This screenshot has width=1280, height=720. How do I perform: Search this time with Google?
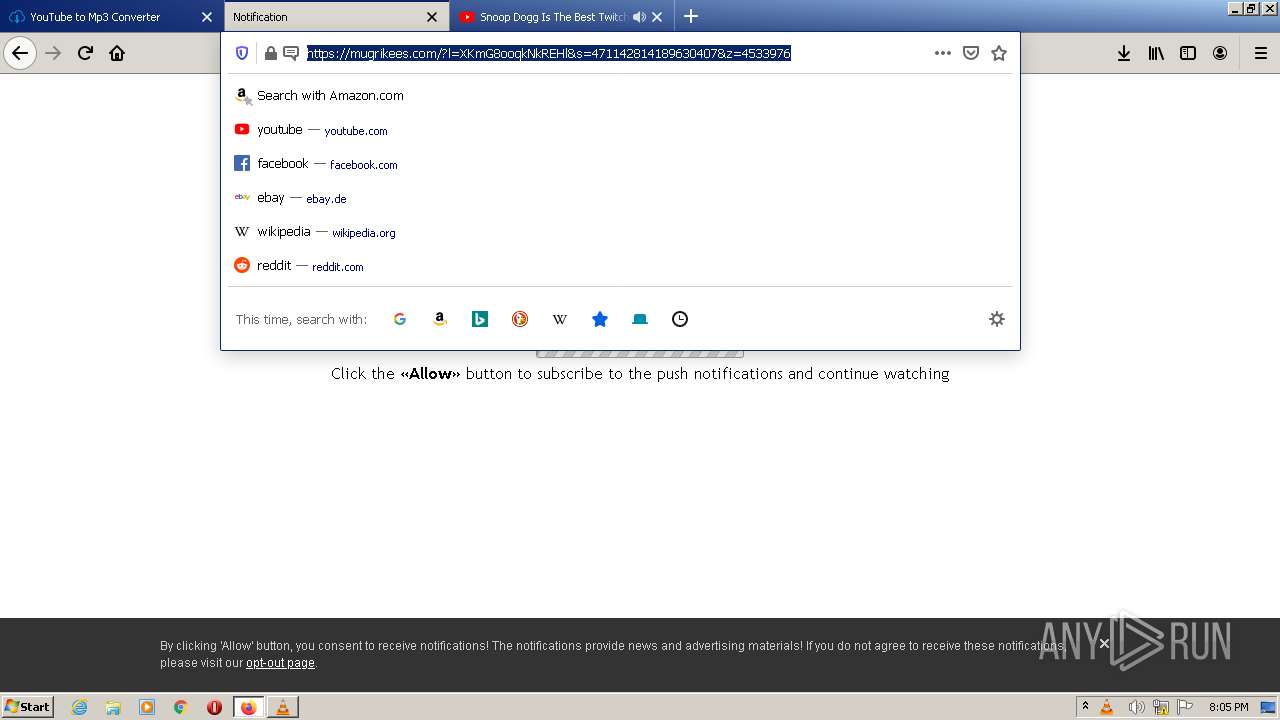click(x=400, y=319)
